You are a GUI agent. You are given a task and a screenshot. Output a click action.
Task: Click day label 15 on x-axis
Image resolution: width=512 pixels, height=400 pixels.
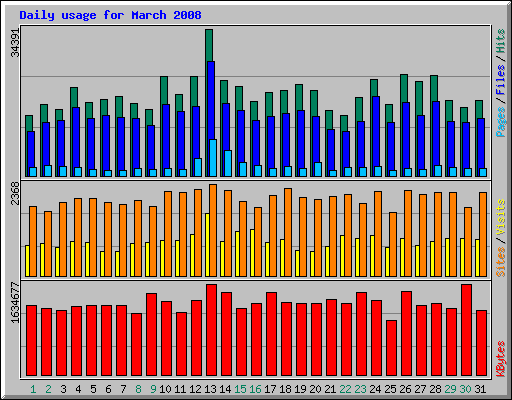240,389
